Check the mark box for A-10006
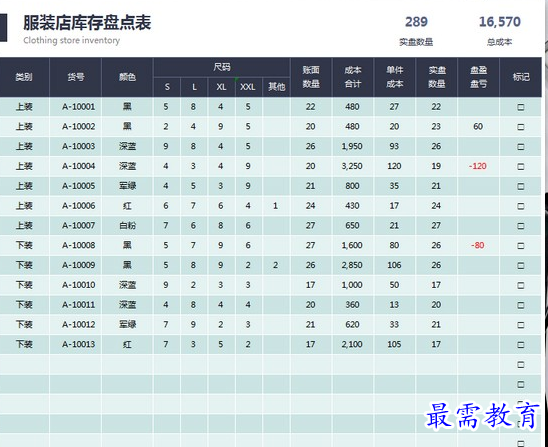Screen dimensions: 548x447 tap(520, 206)
